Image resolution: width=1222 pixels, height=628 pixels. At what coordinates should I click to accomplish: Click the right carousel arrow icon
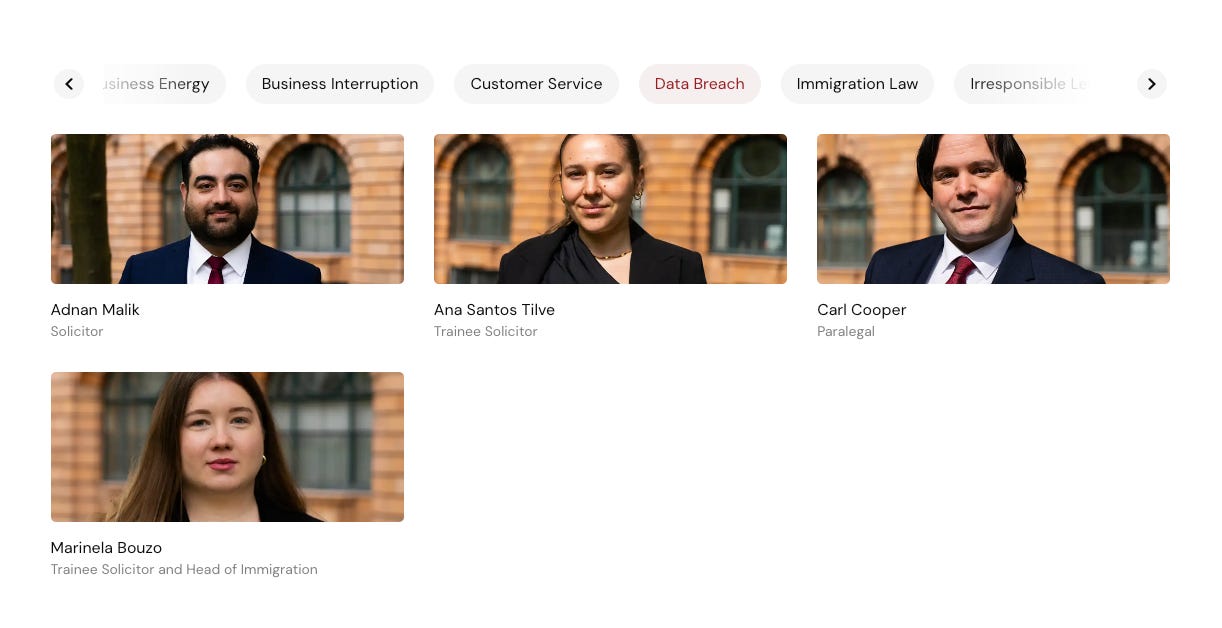click(x=1151, y=84)
